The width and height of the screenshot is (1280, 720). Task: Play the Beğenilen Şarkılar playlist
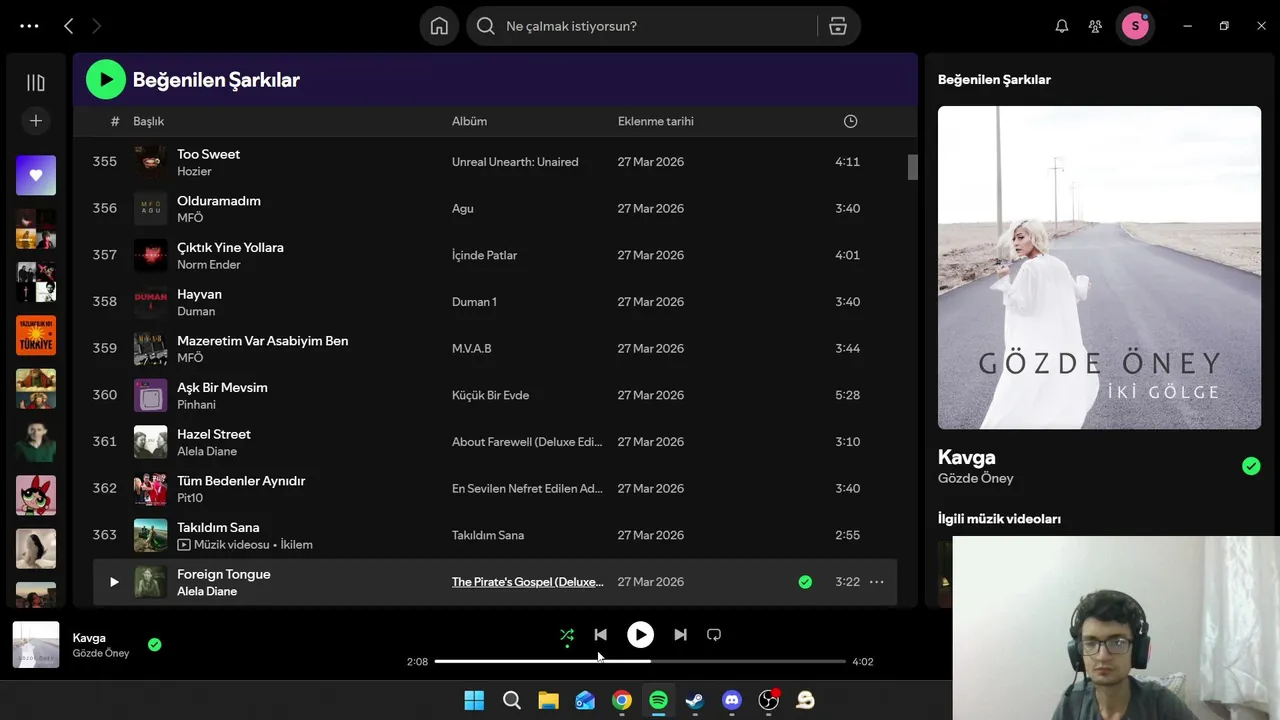click(106, 80)
